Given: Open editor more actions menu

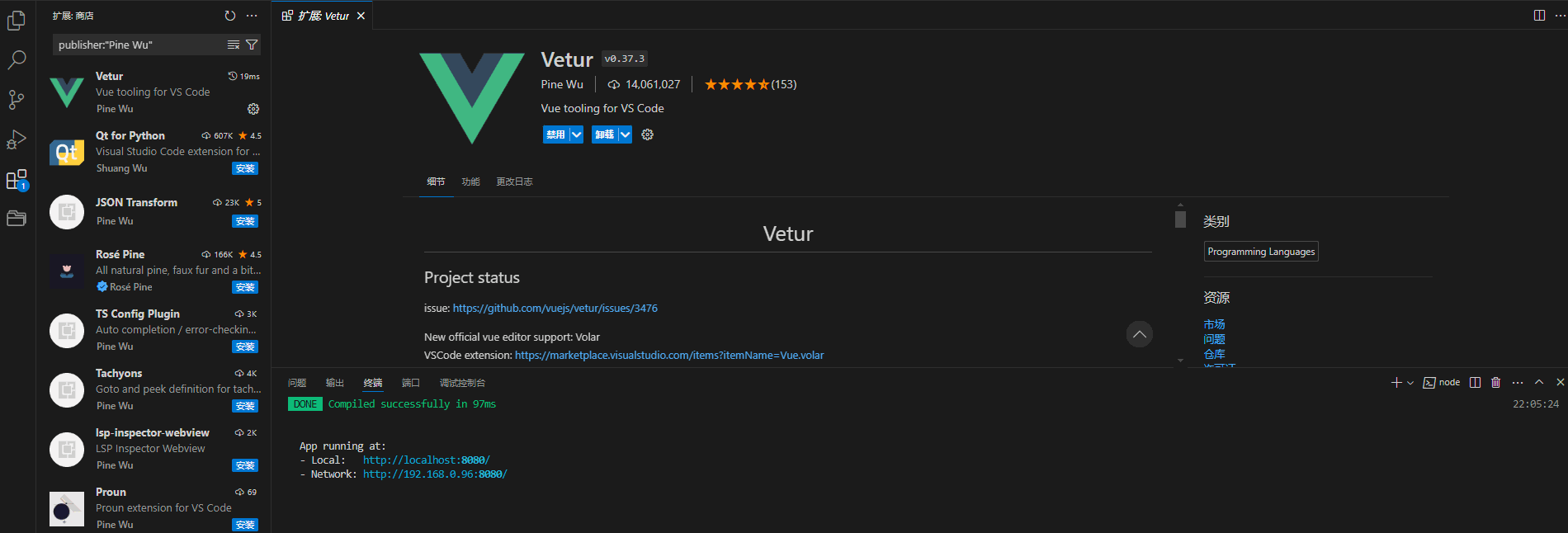Looking at the screenshot, I should (x=1560, y=16).
